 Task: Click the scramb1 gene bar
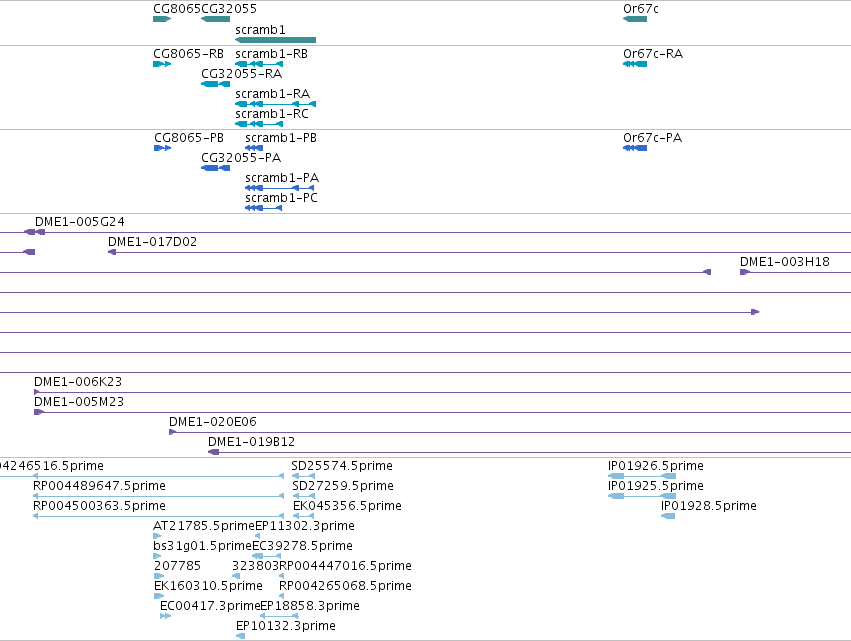[x=275, y=40]
